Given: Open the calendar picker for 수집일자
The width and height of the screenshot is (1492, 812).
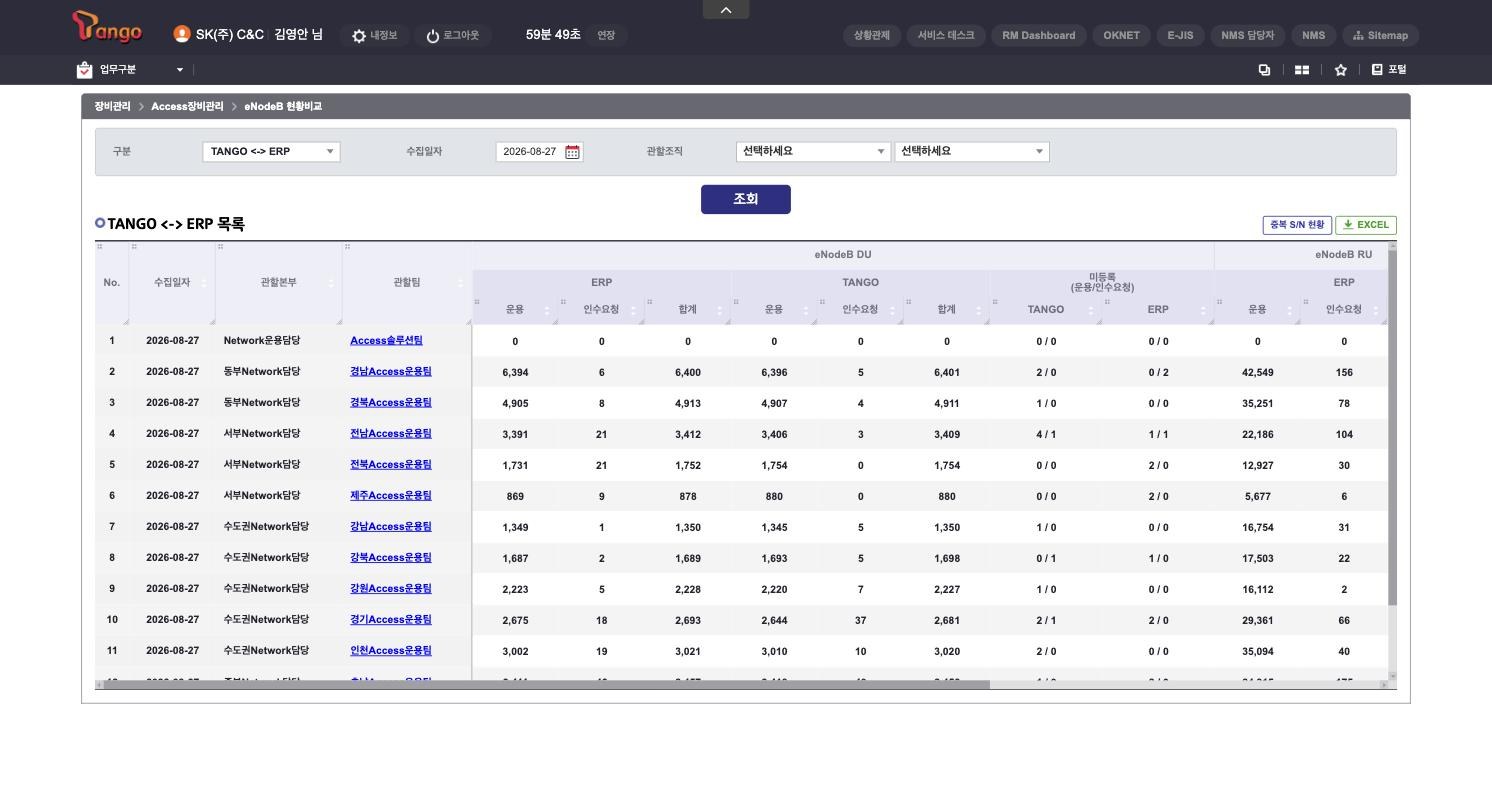Looking at the screenshot, I should [572, 152].
